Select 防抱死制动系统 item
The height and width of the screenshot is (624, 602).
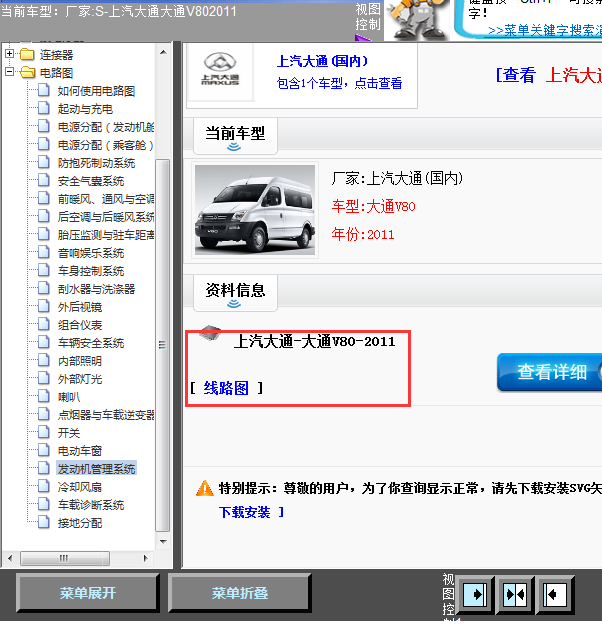pos(96,163)
